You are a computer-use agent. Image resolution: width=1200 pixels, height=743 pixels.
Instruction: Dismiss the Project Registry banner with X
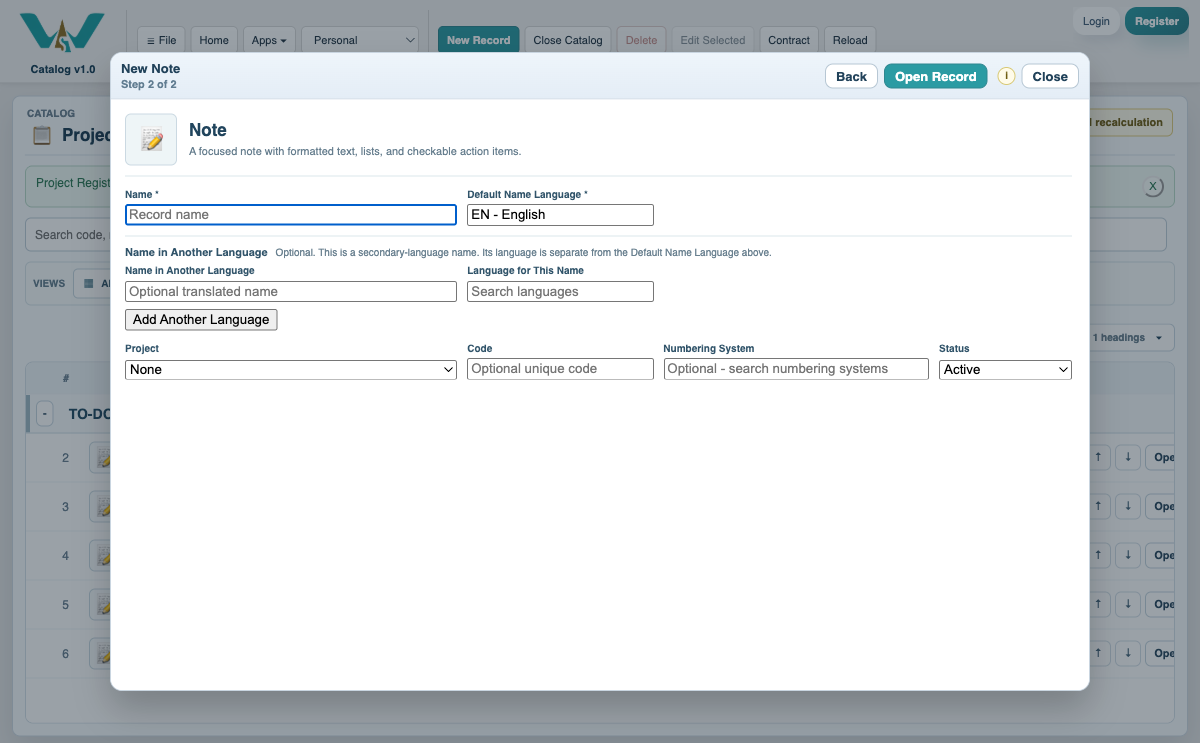(x=1153, y=187)
